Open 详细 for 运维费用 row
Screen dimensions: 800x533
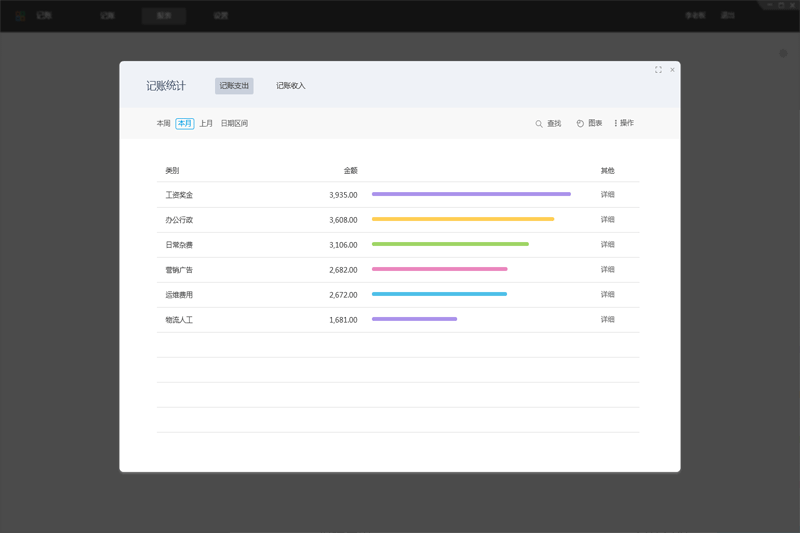click(608, 294)
